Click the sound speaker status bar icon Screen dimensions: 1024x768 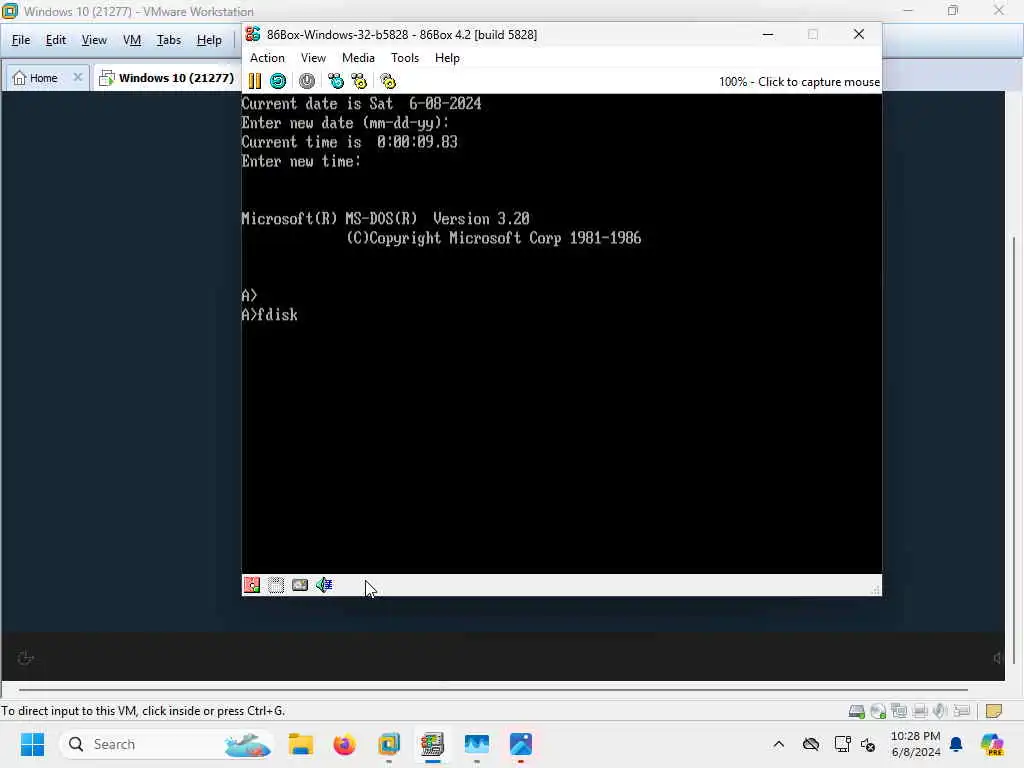point(324,584)
